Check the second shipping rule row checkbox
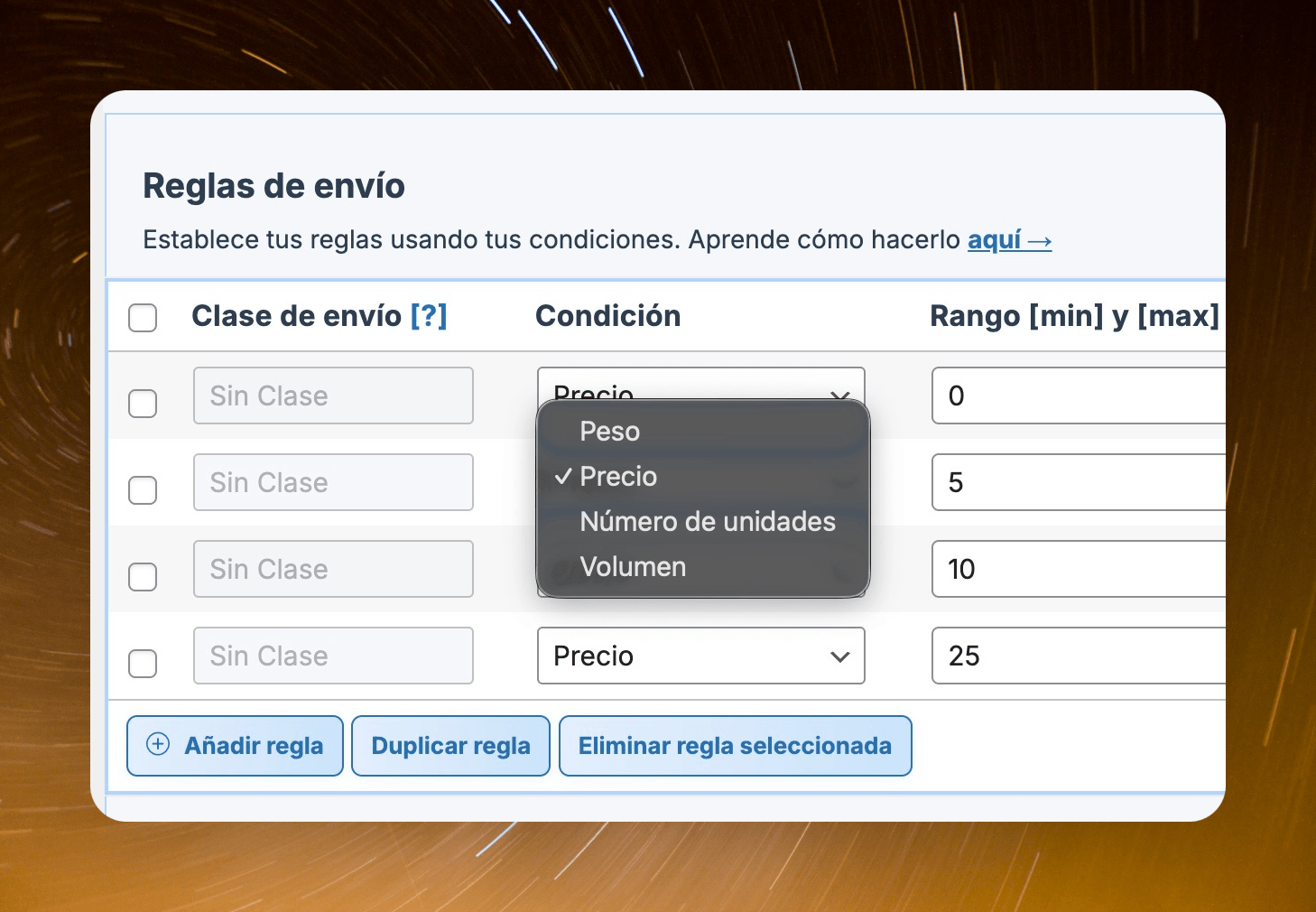The width and height of the screenshot is (1316, 912). click(143, 490)
